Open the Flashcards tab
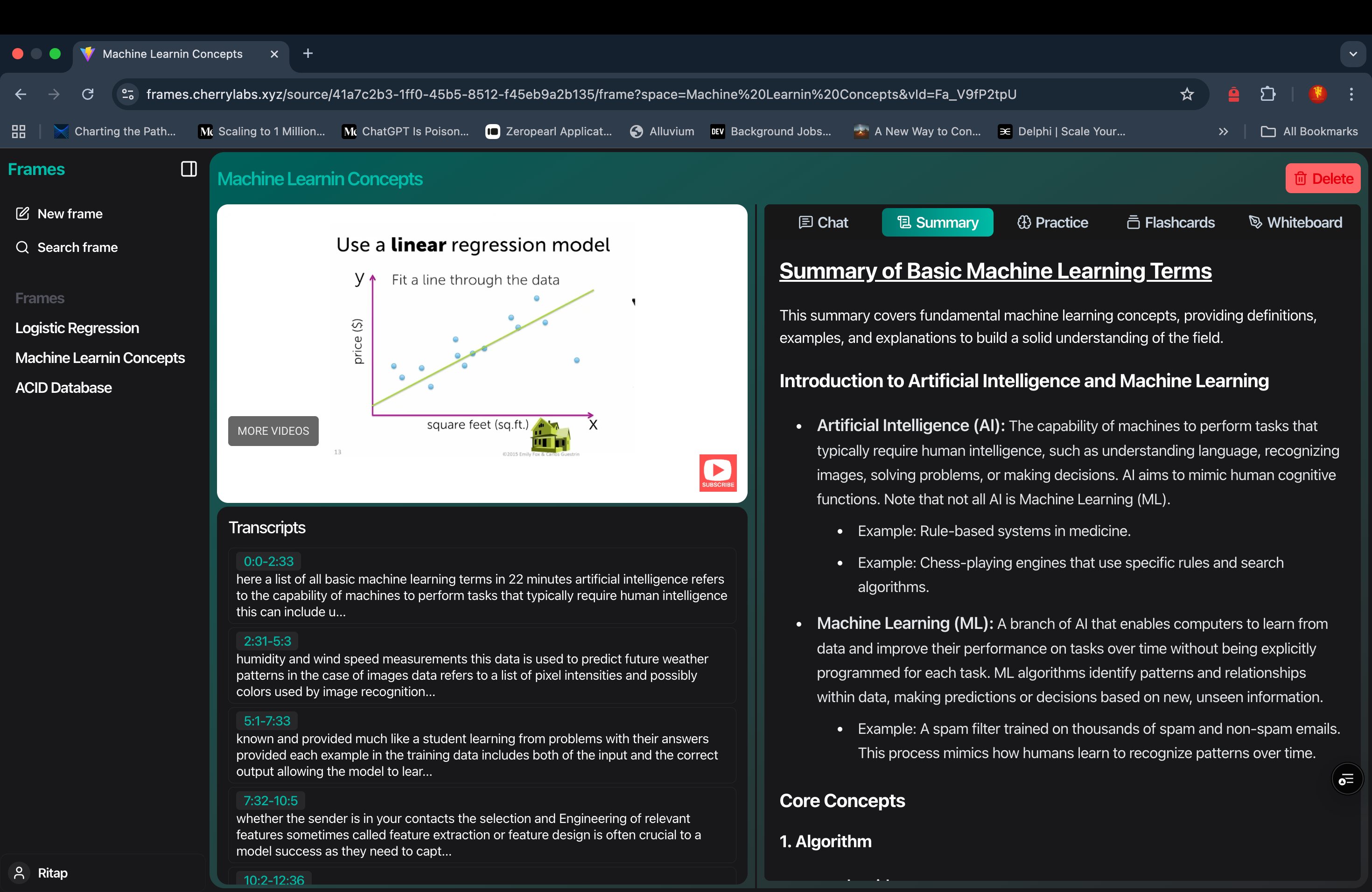 tap(1170, 223)
